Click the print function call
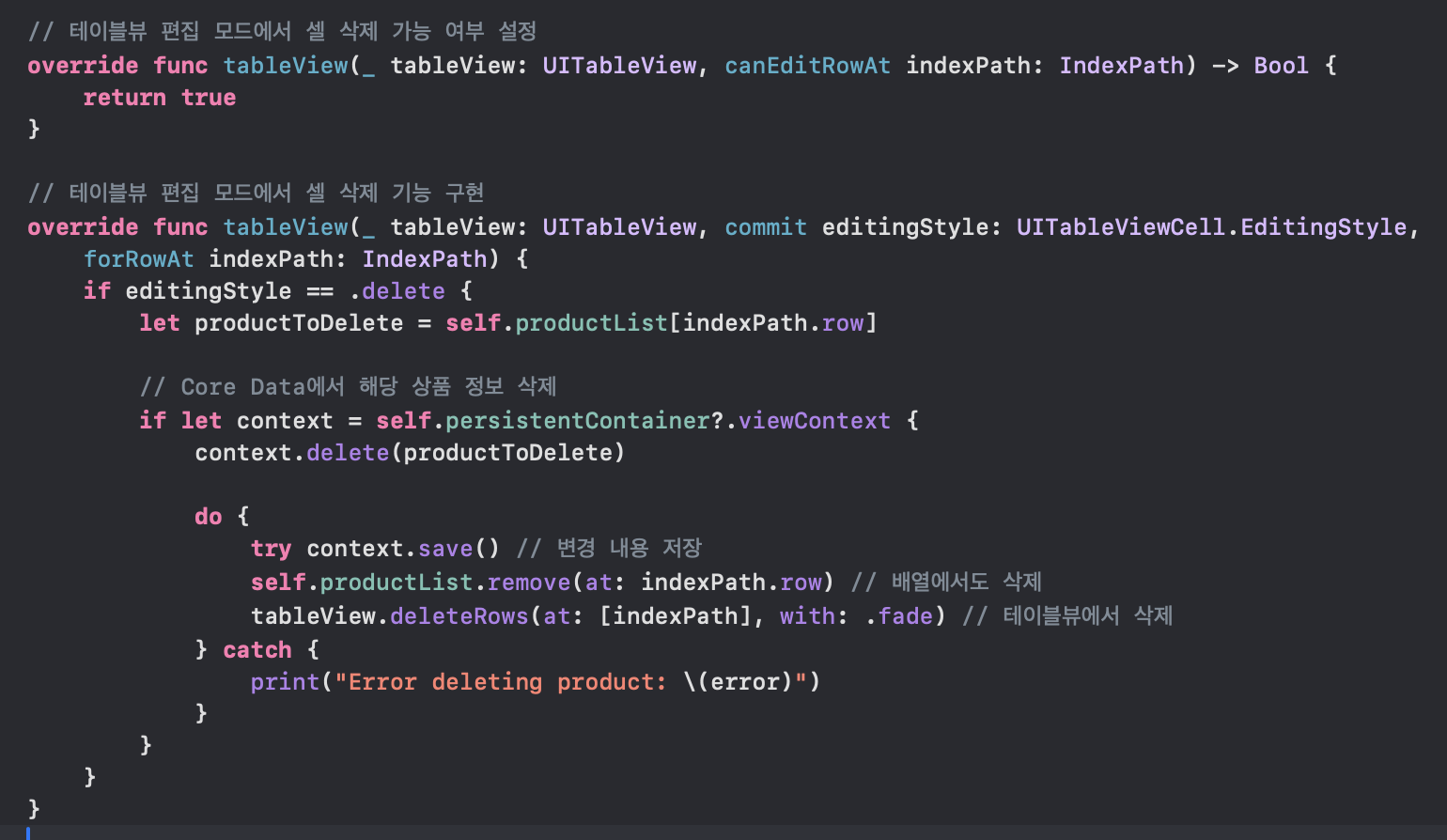1447x840 pixels. pyautogui.click(x=285, y=682)
